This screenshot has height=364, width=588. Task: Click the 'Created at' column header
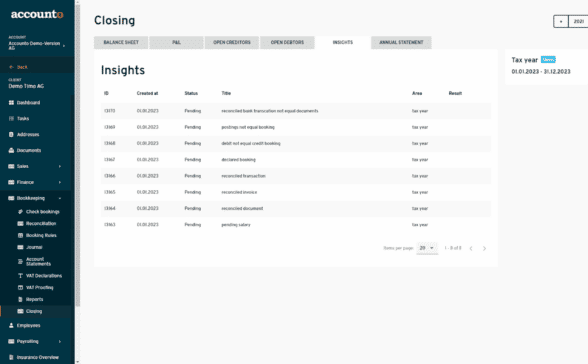click(x=147, y=93)
